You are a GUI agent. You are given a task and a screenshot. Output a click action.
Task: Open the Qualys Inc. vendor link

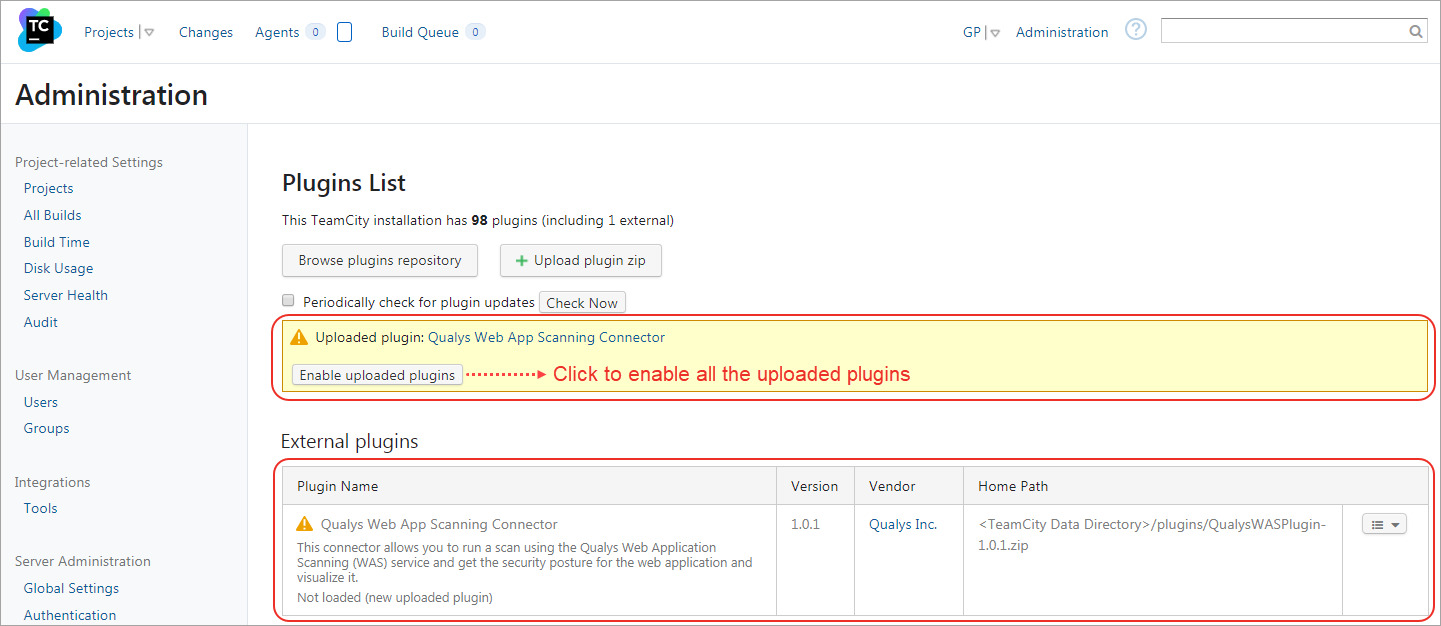[x=903, y=524]
